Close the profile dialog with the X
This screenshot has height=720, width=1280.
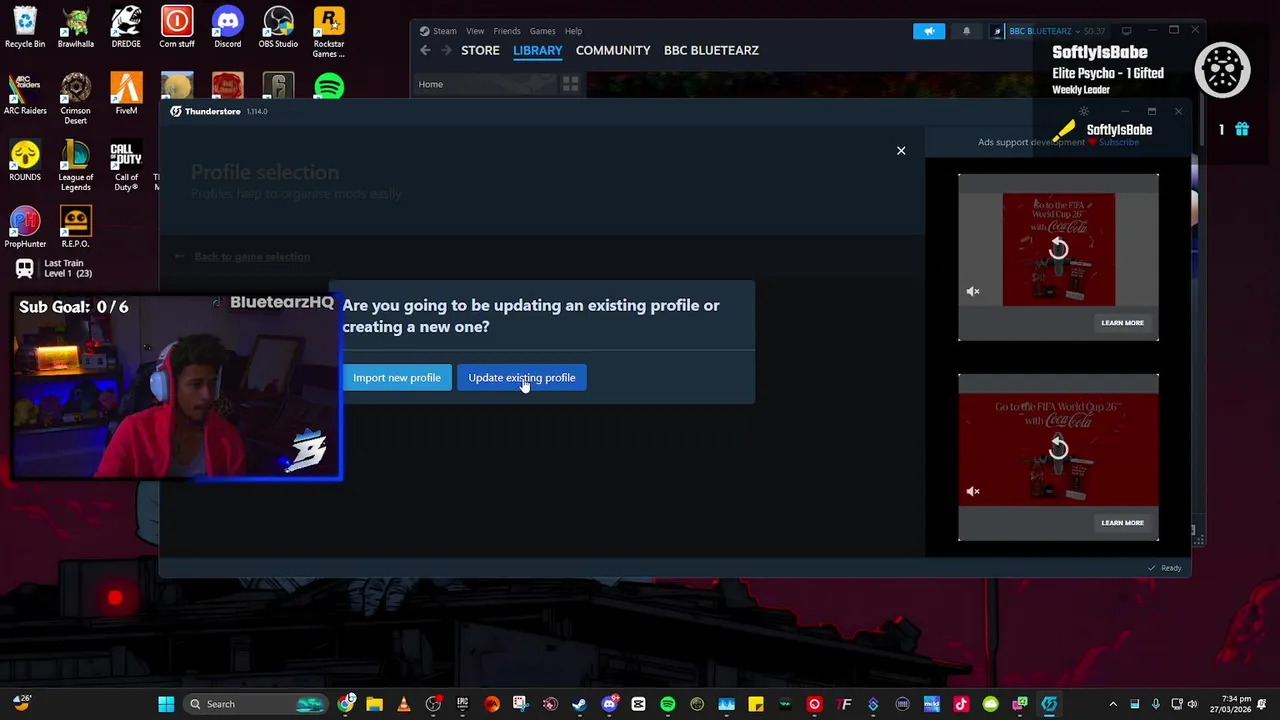click(x=901, y=151)
